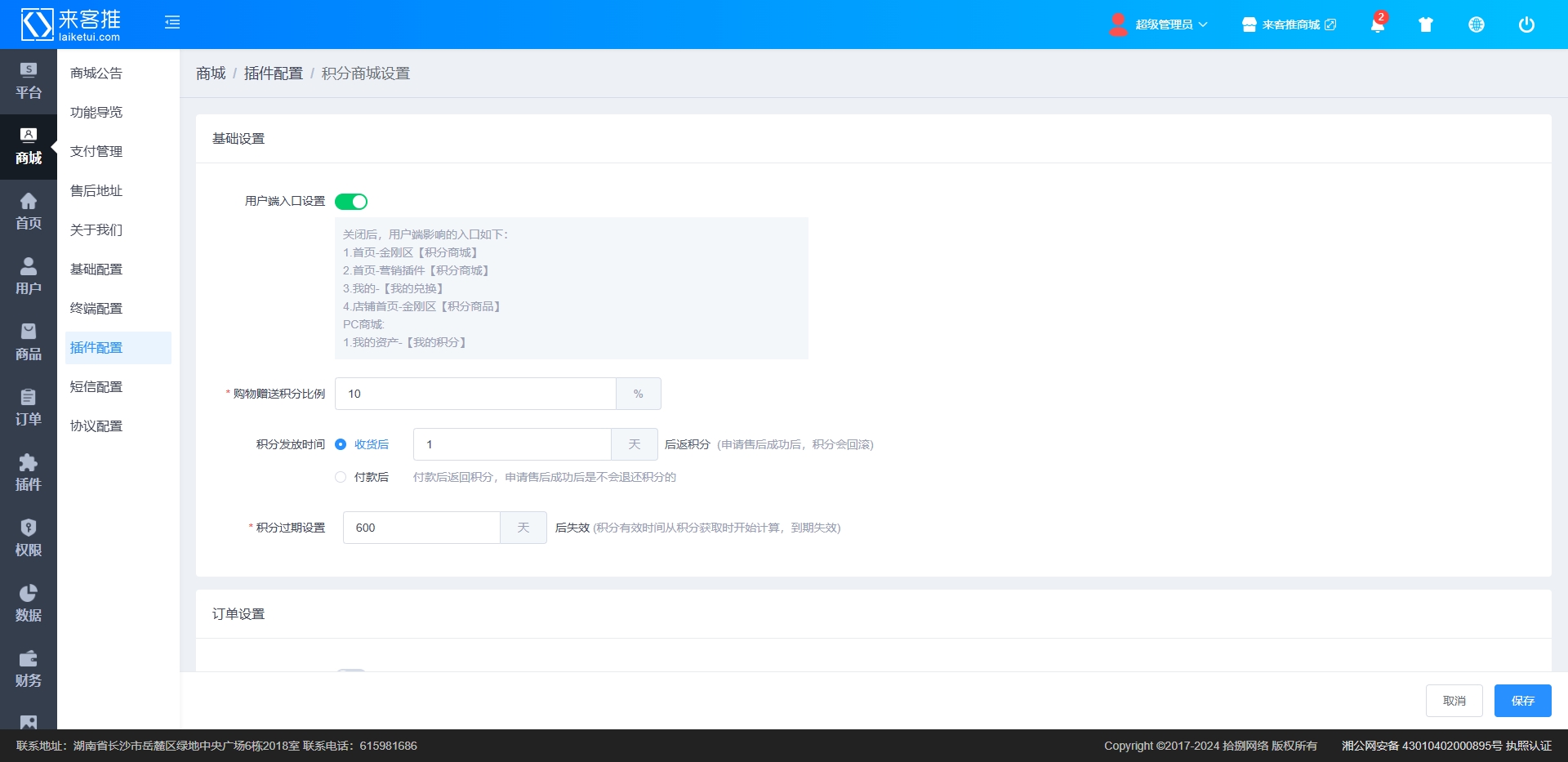The width and height of the screenshot is (1568, 762).
Task: Toggle the 用户端入口设置 switch off
Action: coord(351,202)
